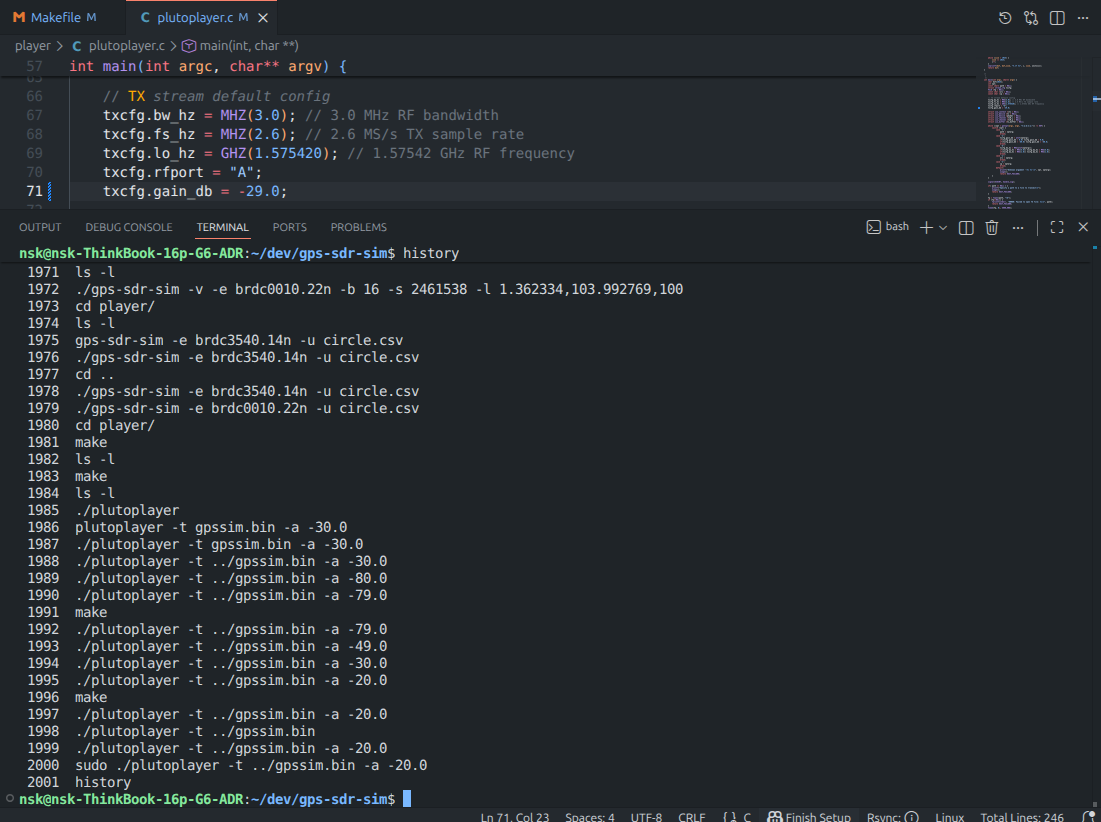
Task: Click the -29.0 gain value on line 71
Action: (x=258, y=191)
